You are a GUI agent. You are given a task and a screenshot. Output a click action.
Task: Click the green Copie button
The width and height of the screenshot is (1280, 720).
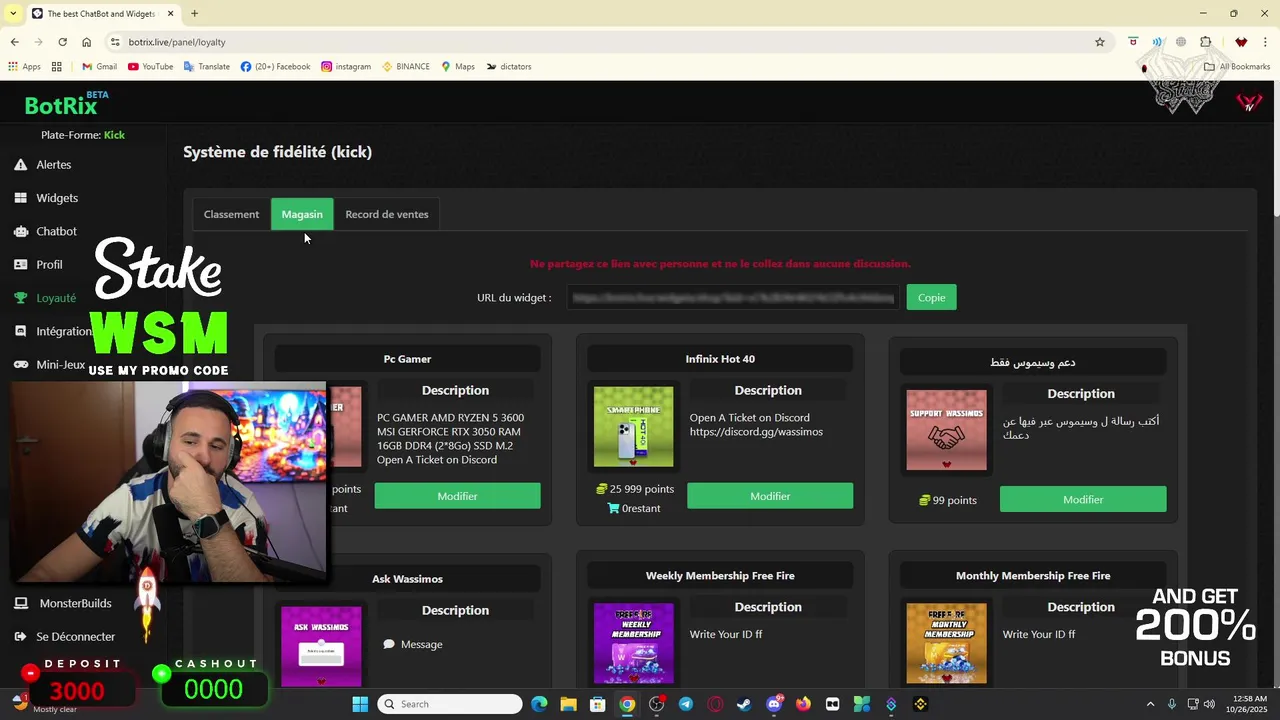[931, 297]
